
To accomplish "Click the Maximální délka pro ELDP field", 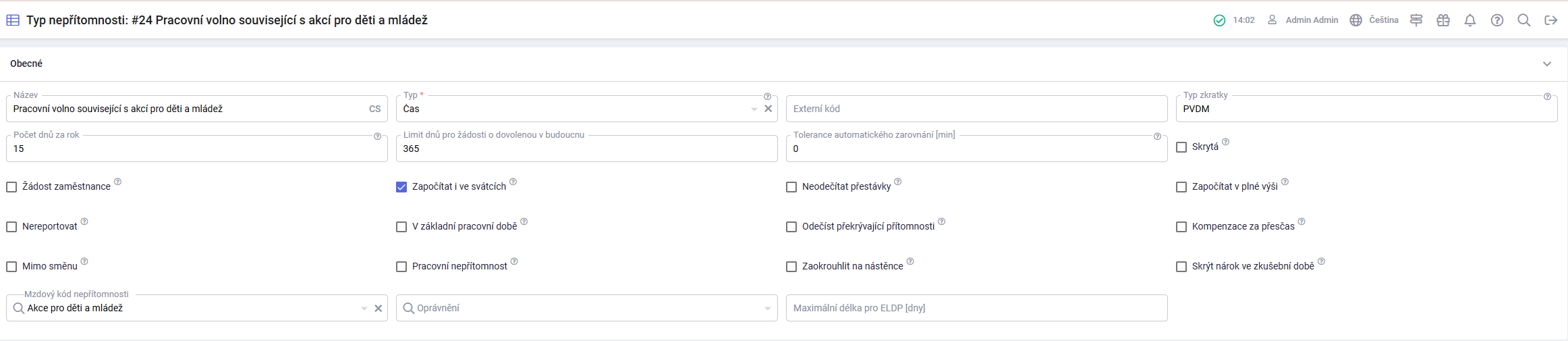I will point(976,308).
